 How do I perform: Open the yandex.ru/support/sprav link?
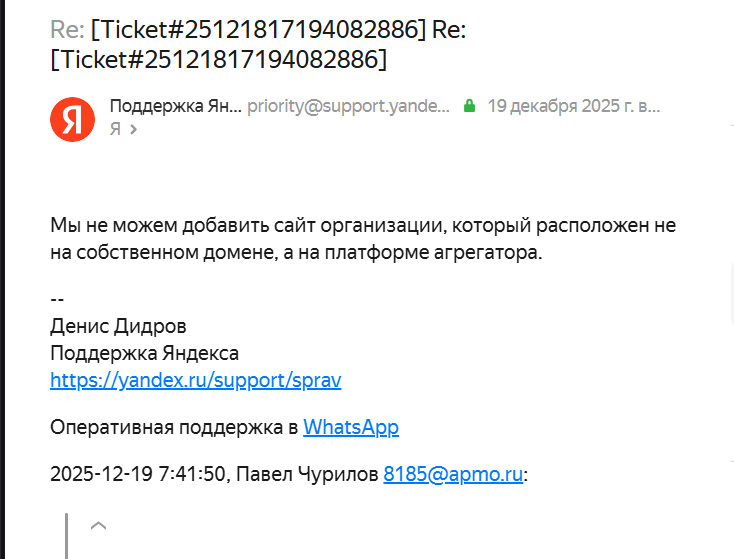click(x=196, y=380)
